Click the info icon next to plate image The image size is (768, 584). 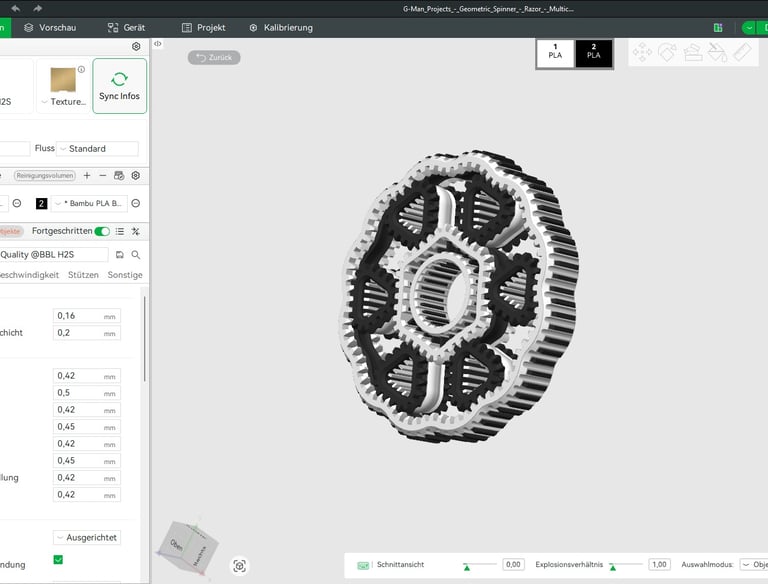click(x=81, y=69)
